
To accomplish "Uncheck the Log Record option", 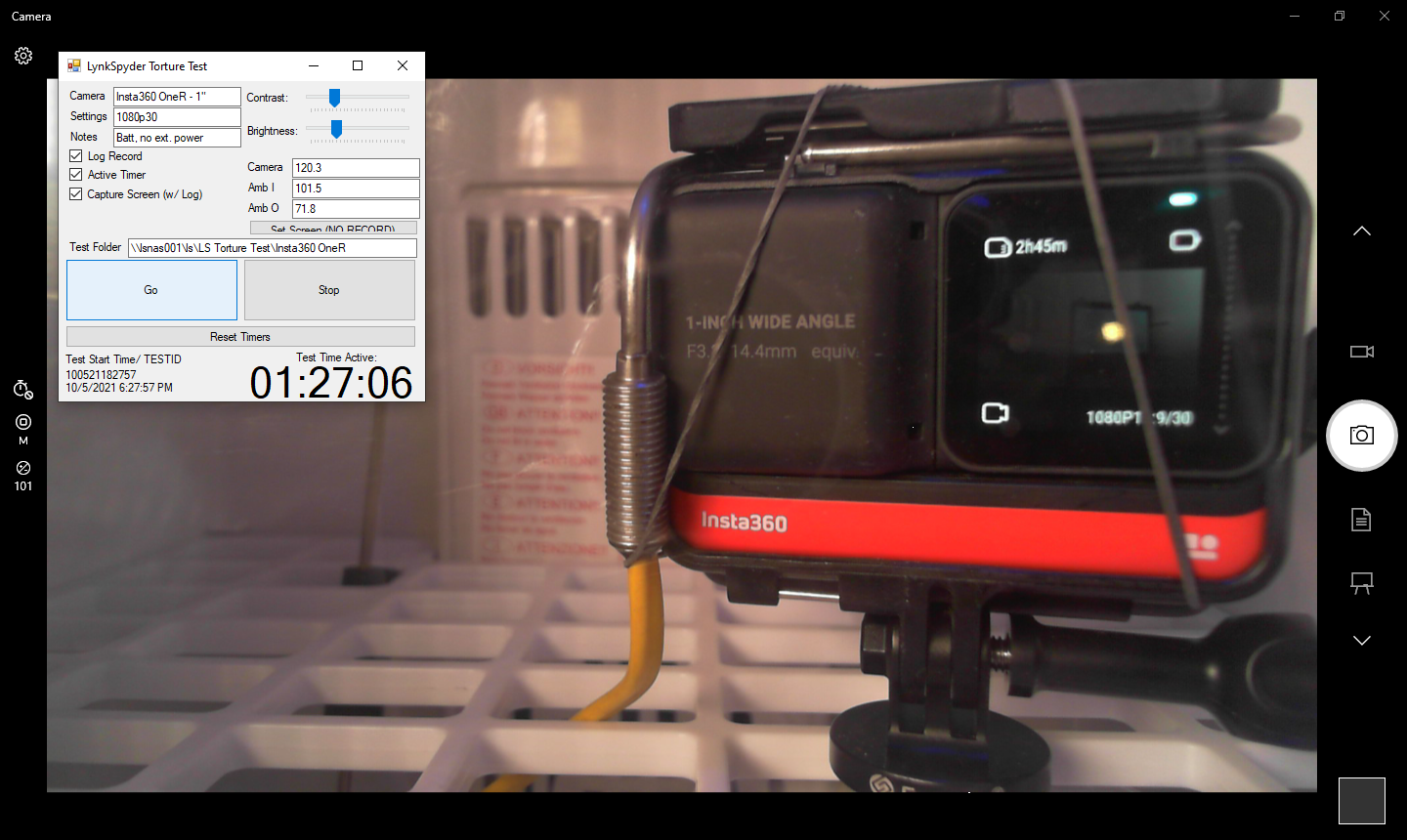I will coord(75,155).
